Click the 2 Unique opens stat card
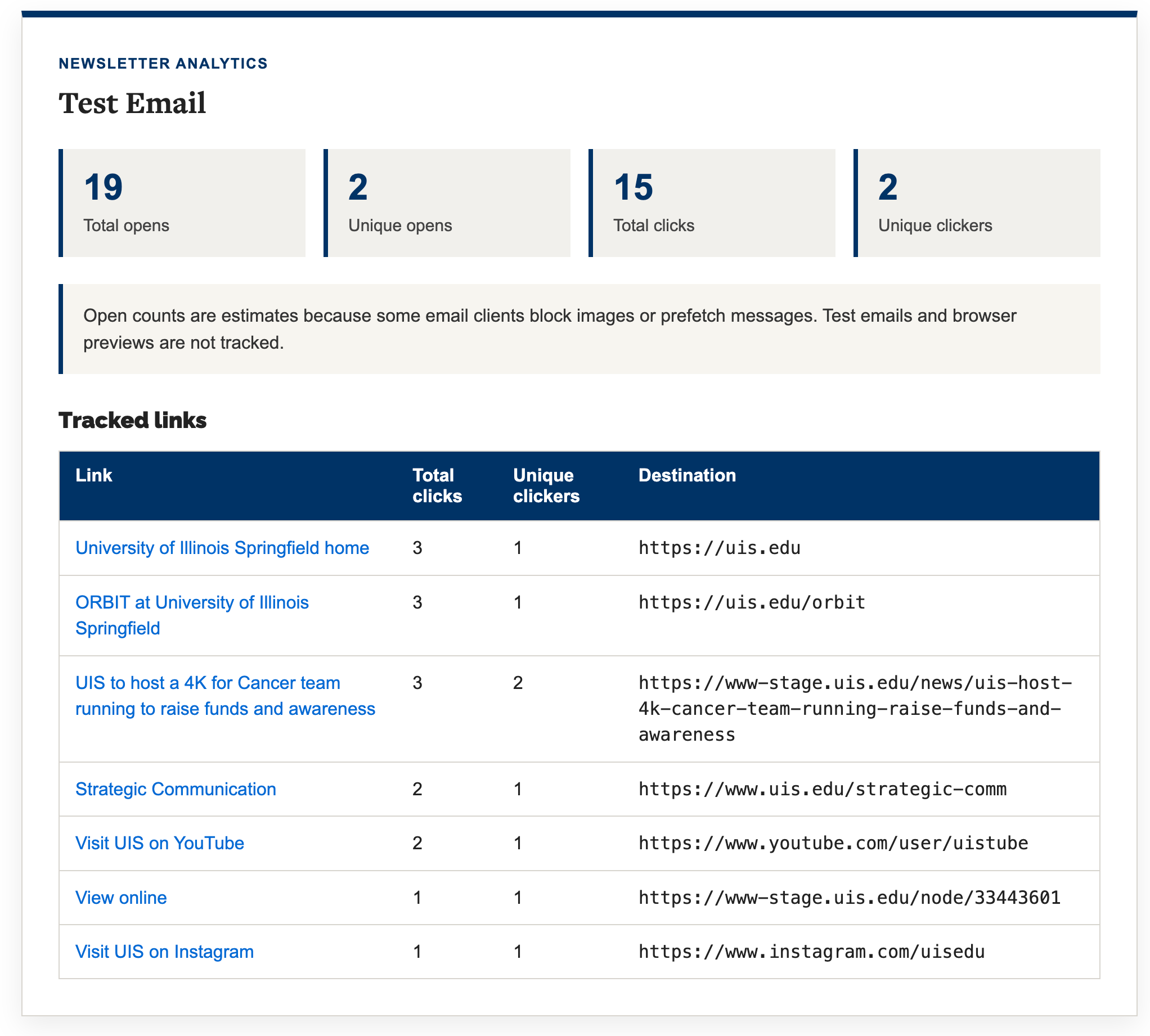 tap(446, 203)
